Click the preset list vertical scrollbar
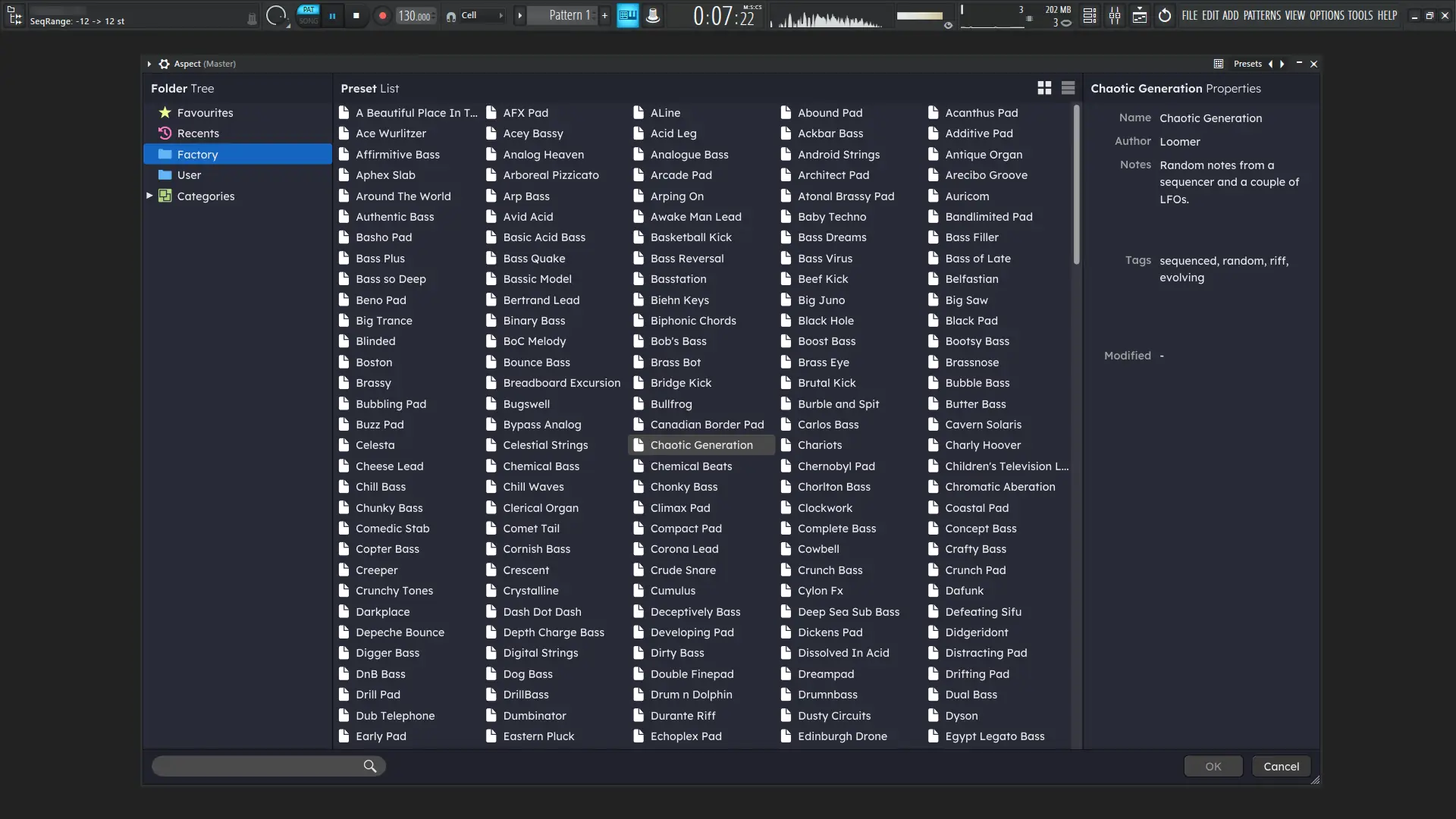 coord(1076,186)
